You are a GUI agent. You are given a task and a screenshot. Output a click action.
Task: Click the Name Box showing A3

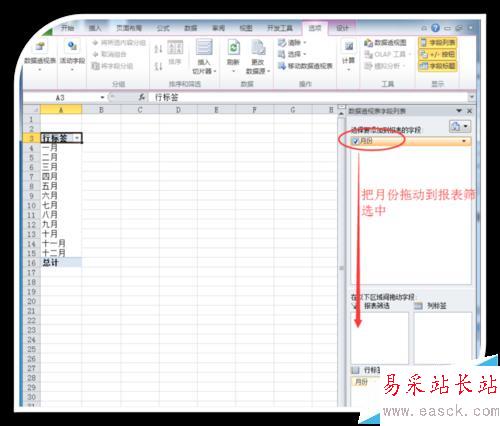point(61,98)
